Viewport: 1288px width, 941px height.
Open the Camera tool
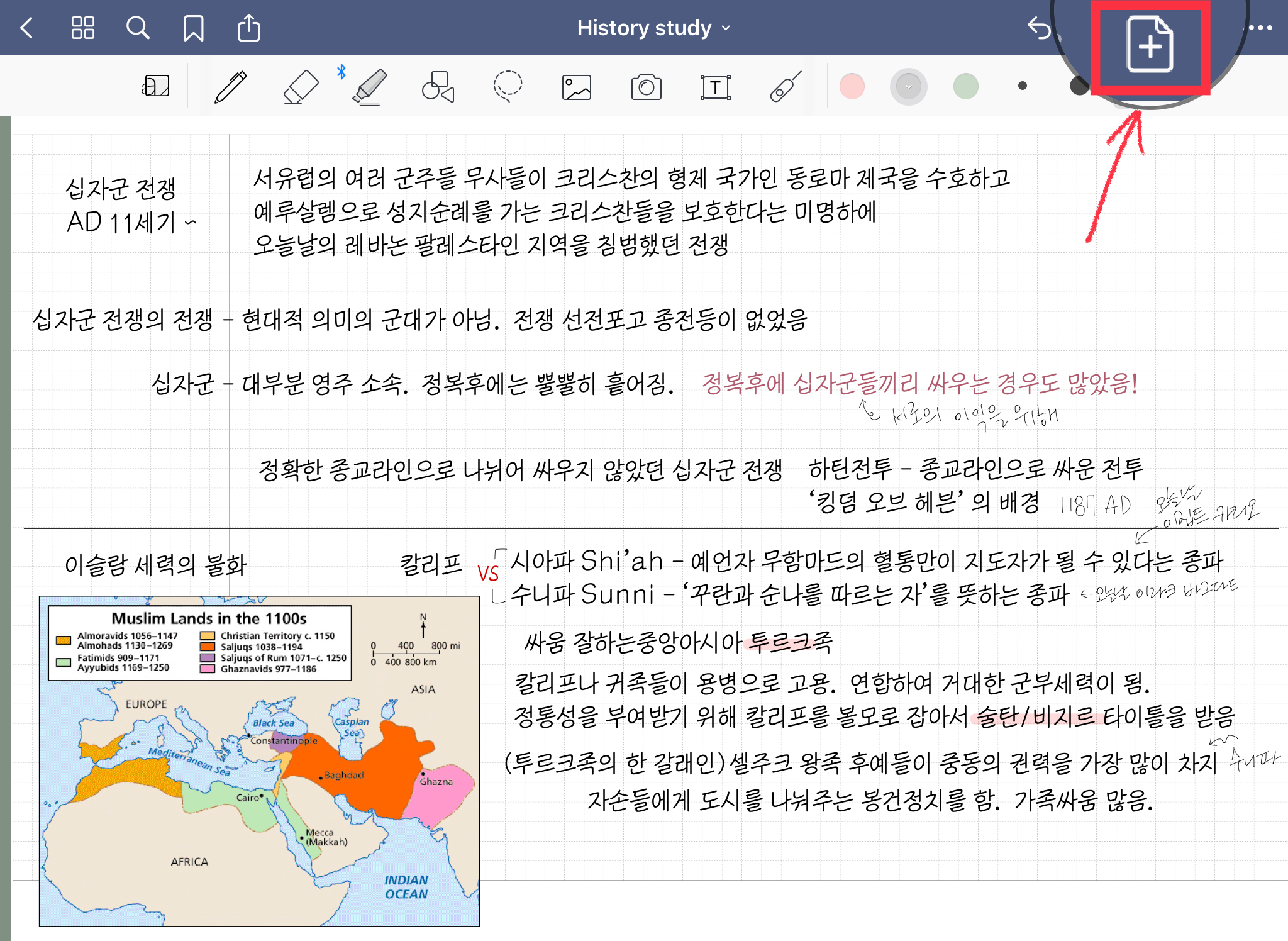[x=646, y=87]
